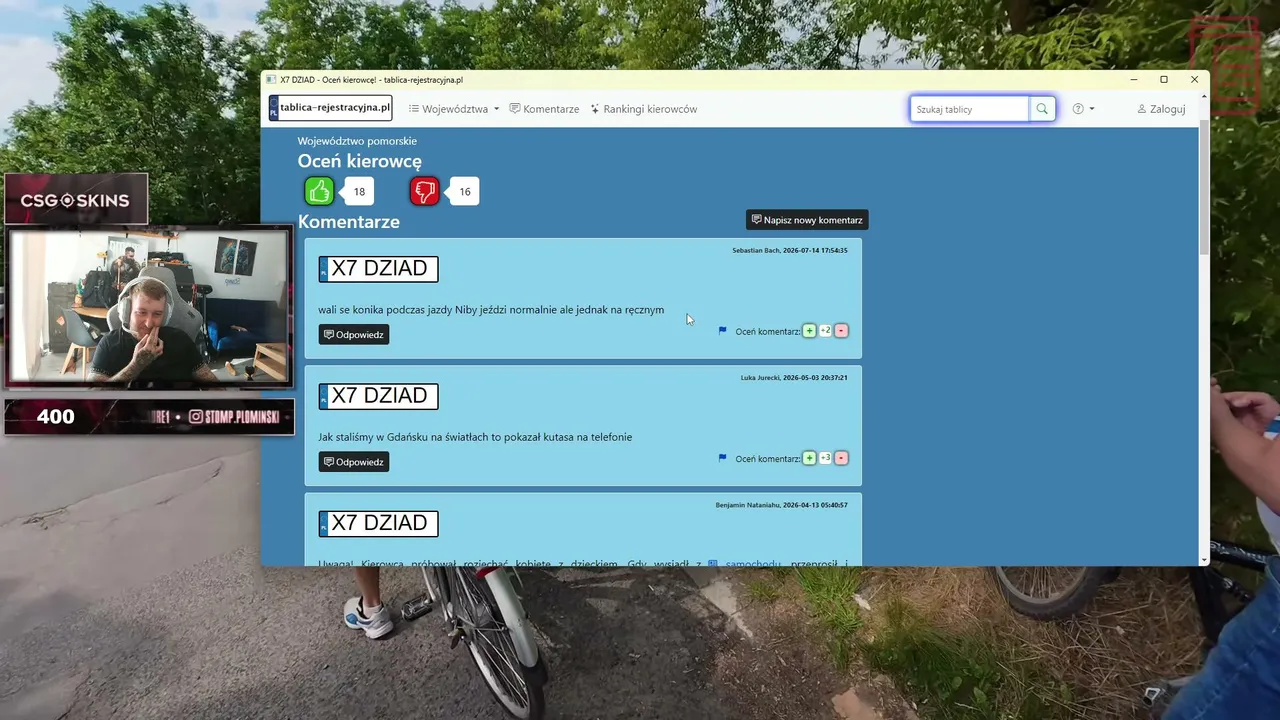Downvote Luka Jurecki's comment with minus
Image resolution: width=1280 pixels, height=720 pixels.
(841, 458)
